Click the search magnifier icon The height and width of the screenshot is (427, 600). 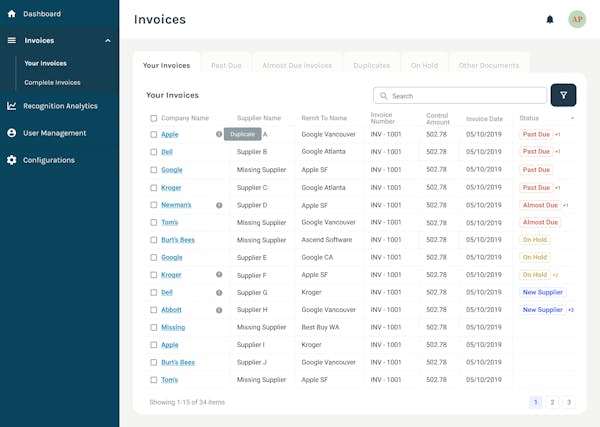(x=383, y=96)
